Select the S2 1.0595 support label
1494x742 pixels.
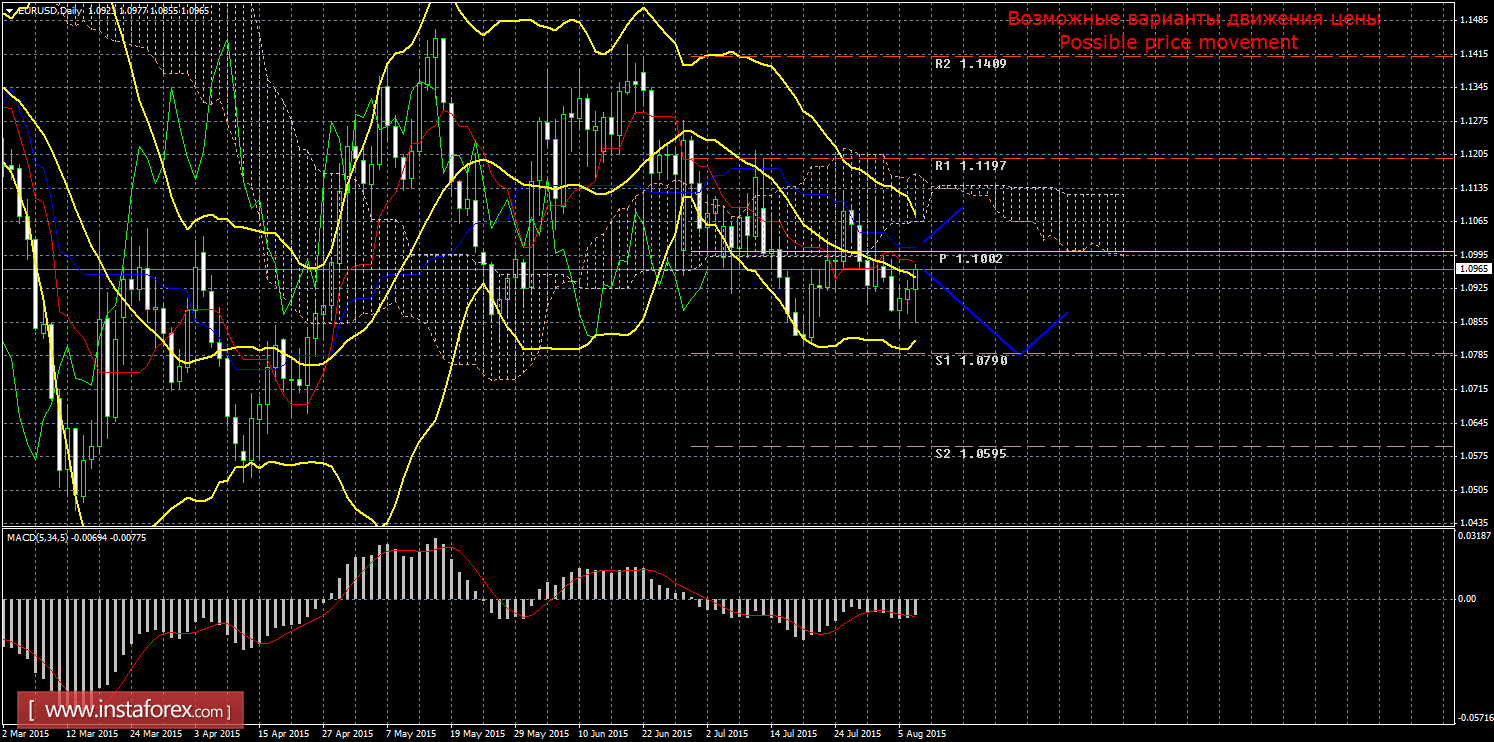(x=970, y=453)
